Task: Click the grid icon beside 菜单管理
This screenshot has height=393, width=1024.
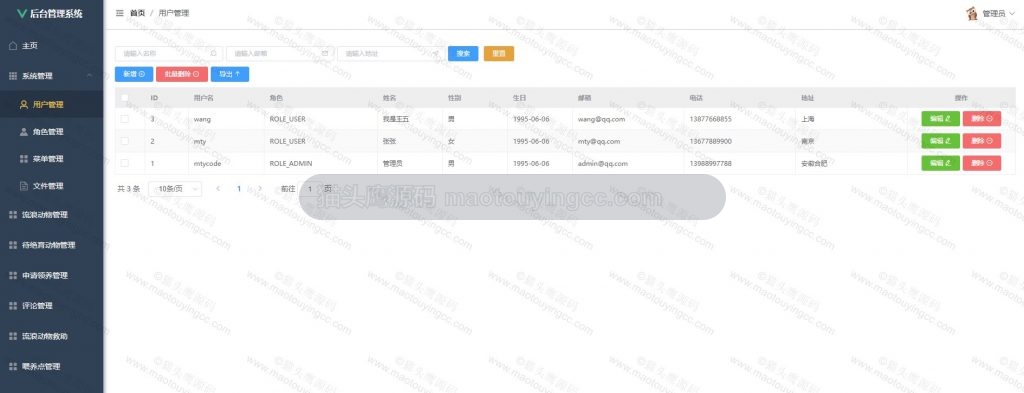Action: [x=24, y=159]
